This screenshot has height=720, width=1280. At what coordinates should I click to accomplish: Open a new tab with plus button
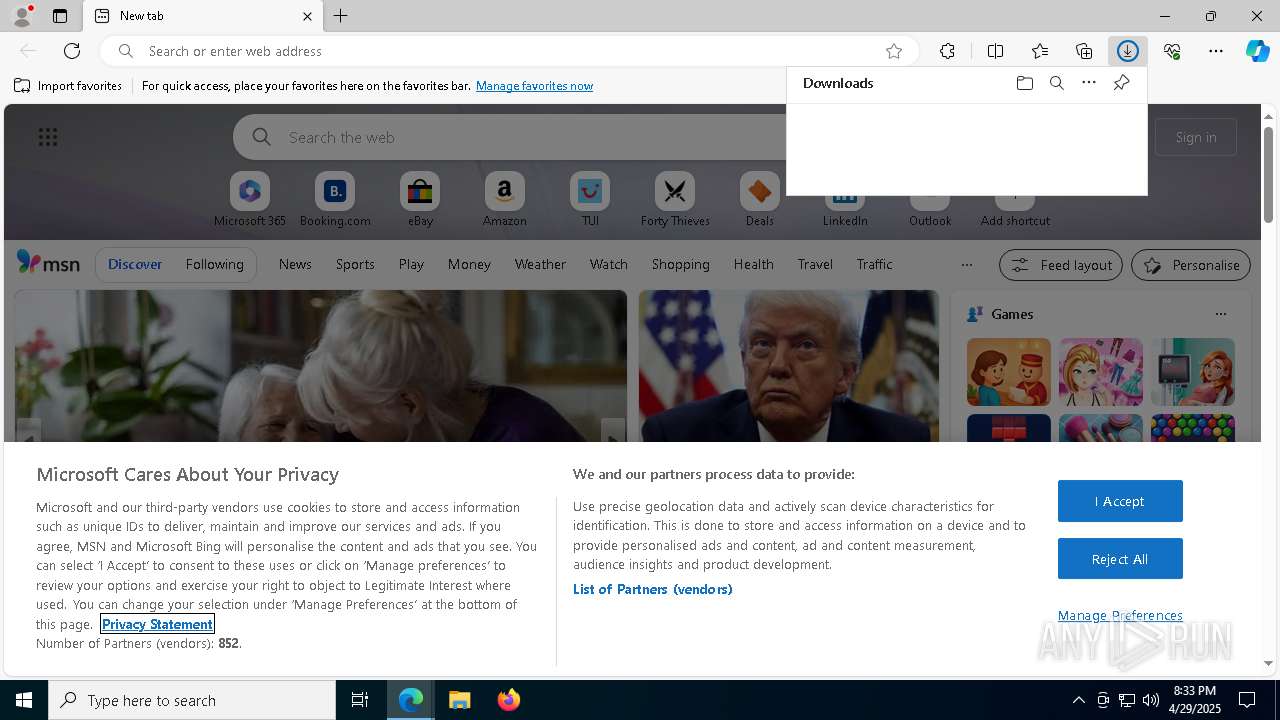pos(341,16)
